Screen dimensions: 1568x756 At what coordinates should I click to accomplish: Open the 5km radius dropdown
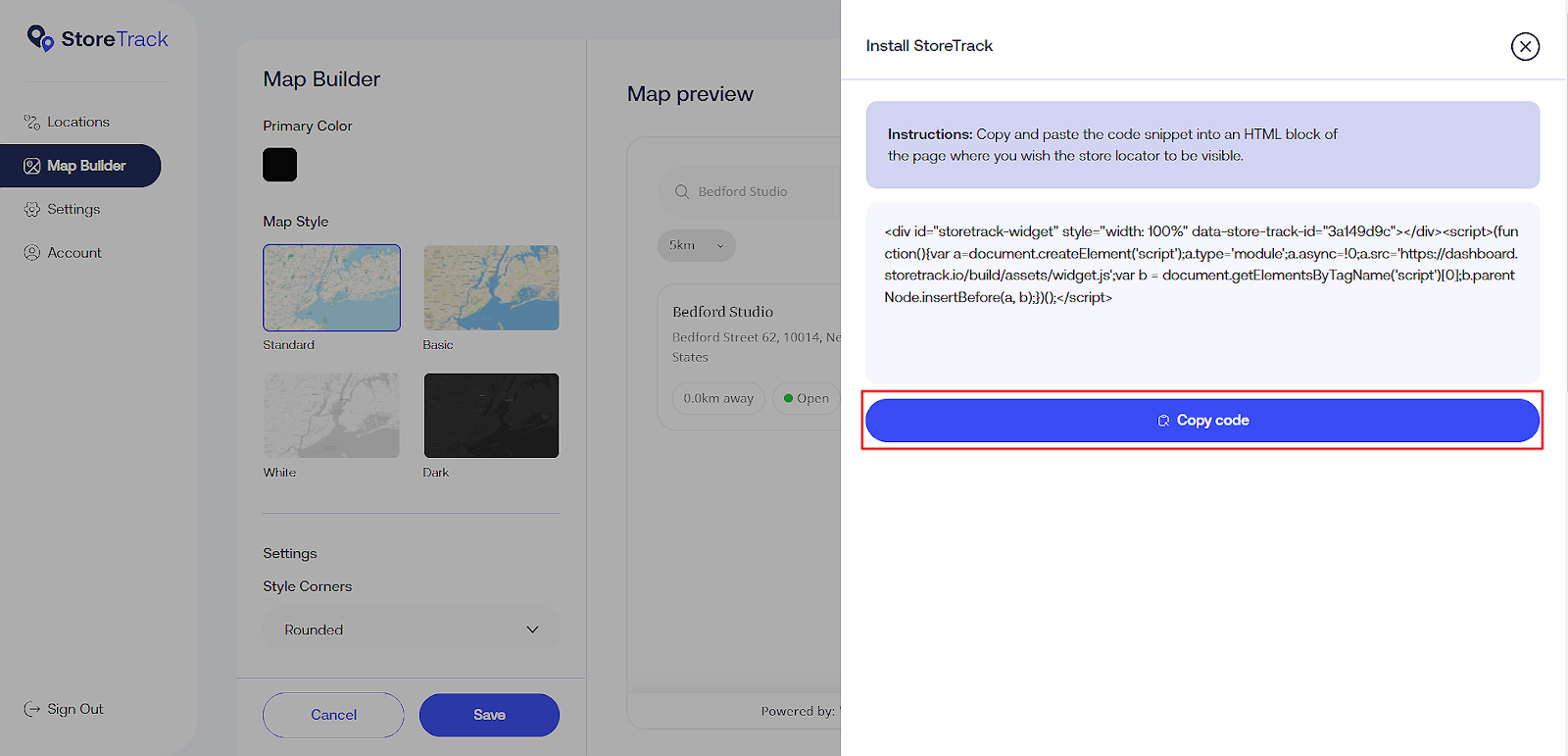tap(696, 245)
